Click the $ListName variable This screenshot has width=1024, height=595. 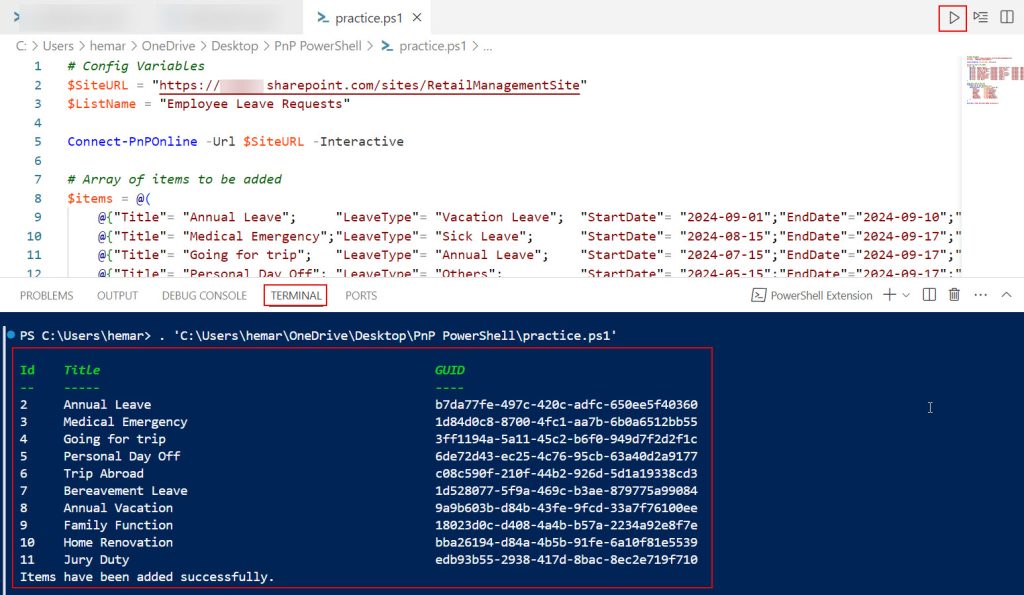(x=101, y=104)
